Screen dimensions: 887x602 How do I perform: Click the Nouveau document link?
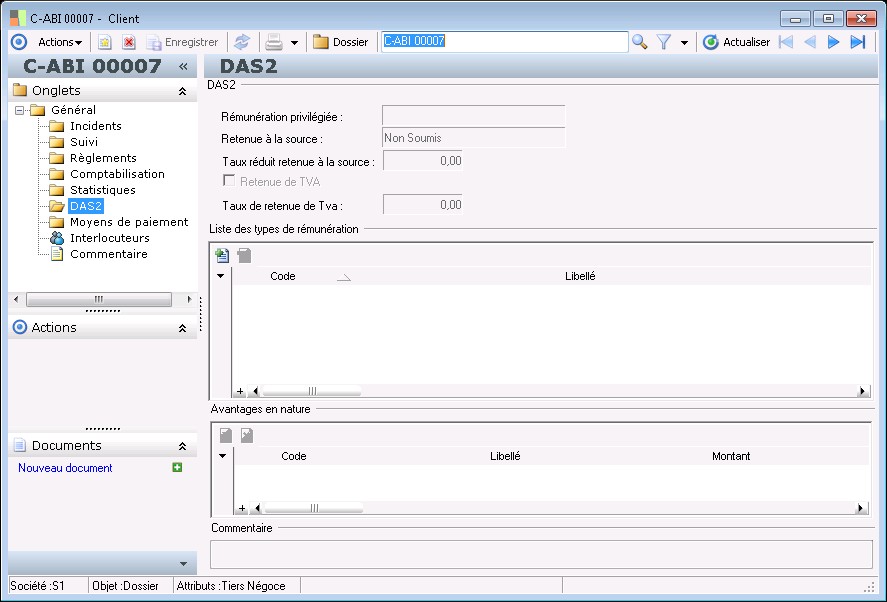pyautogui.click(x=65, y=468)
